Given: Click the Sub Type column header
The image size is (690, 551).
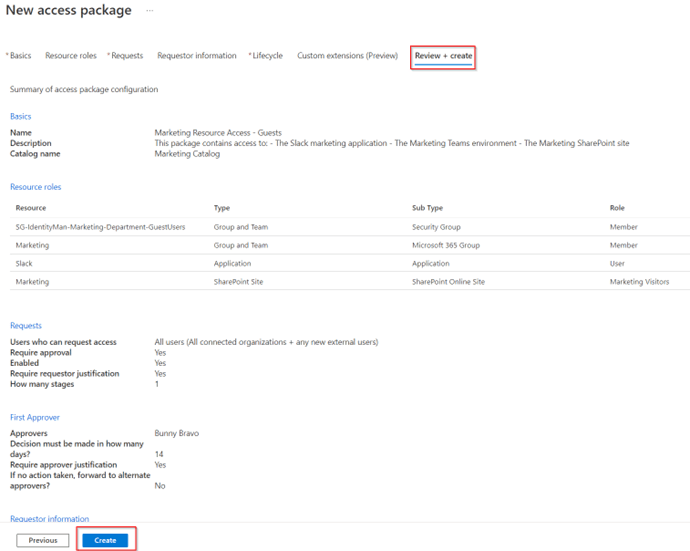Looking at the screenshot, I should (x=428, y=208).
